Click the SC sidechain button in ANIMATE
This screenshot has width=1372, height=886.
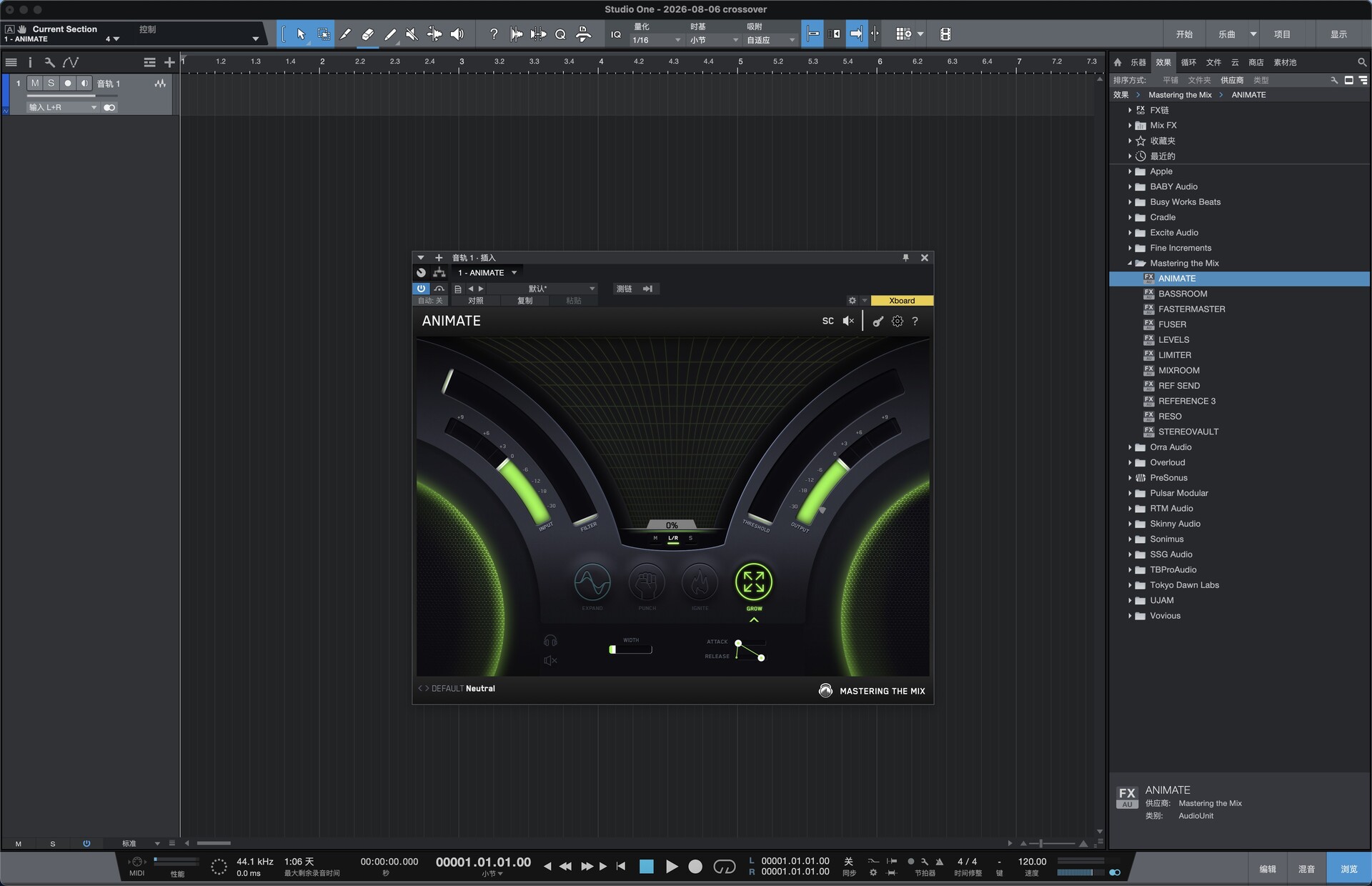(828, 321)
